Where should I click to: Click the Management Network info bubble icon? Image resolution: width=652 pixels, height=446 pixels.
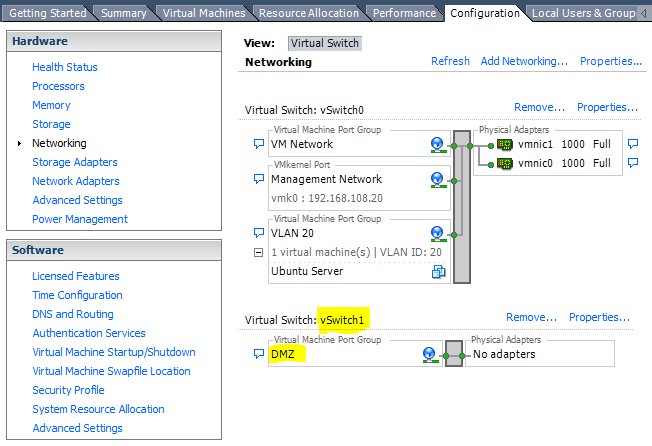(259, 179)
